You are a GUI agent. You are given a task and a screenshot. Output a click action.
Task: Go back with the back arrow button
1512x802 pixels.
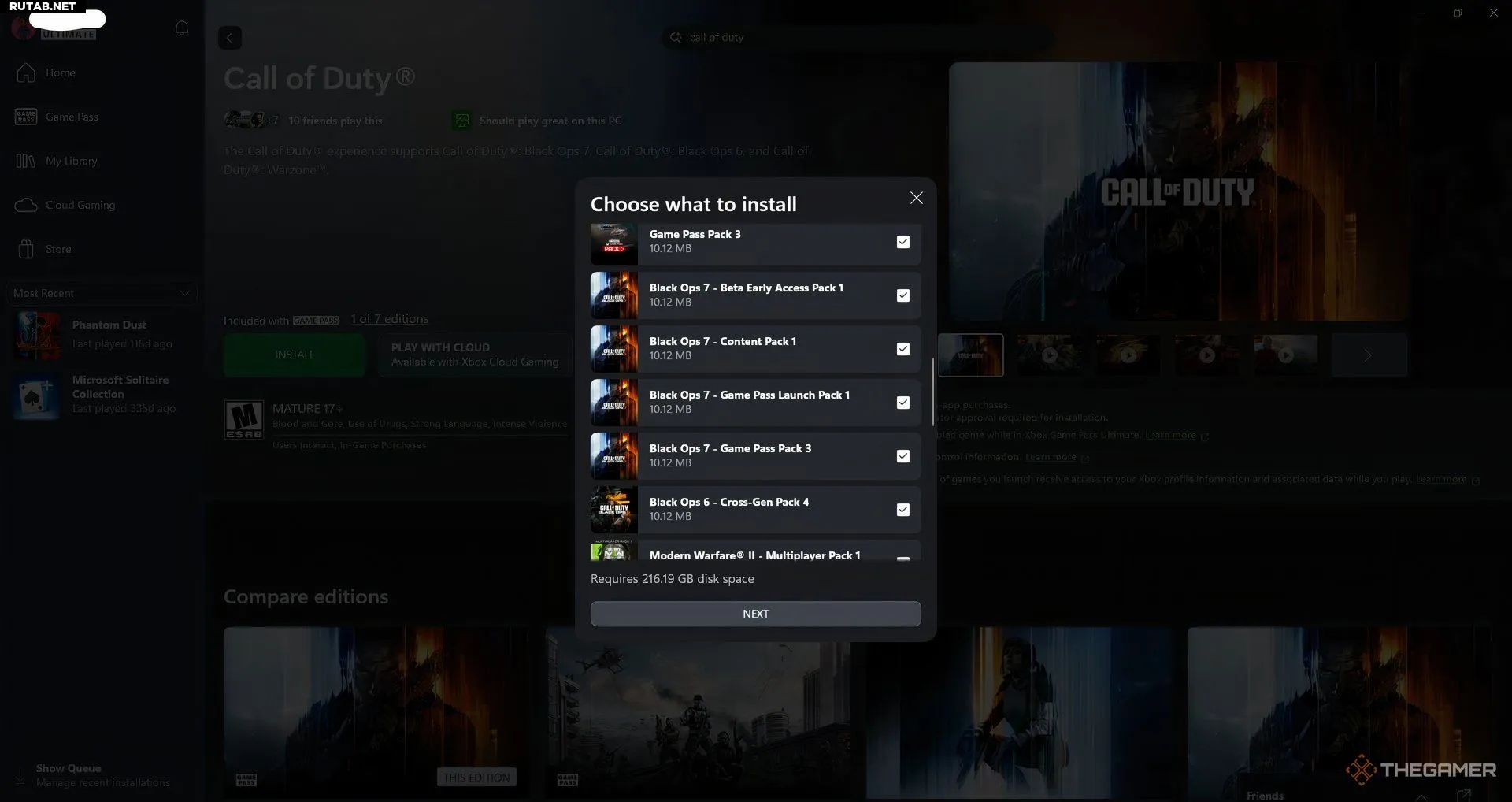tap(230, 38)
